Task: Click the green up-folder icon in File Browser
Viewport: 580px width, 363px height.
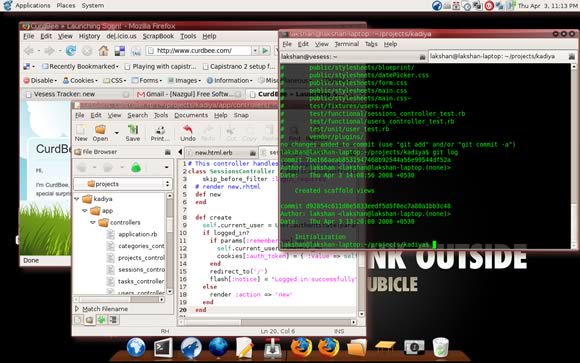Action: tap(136, 168)
